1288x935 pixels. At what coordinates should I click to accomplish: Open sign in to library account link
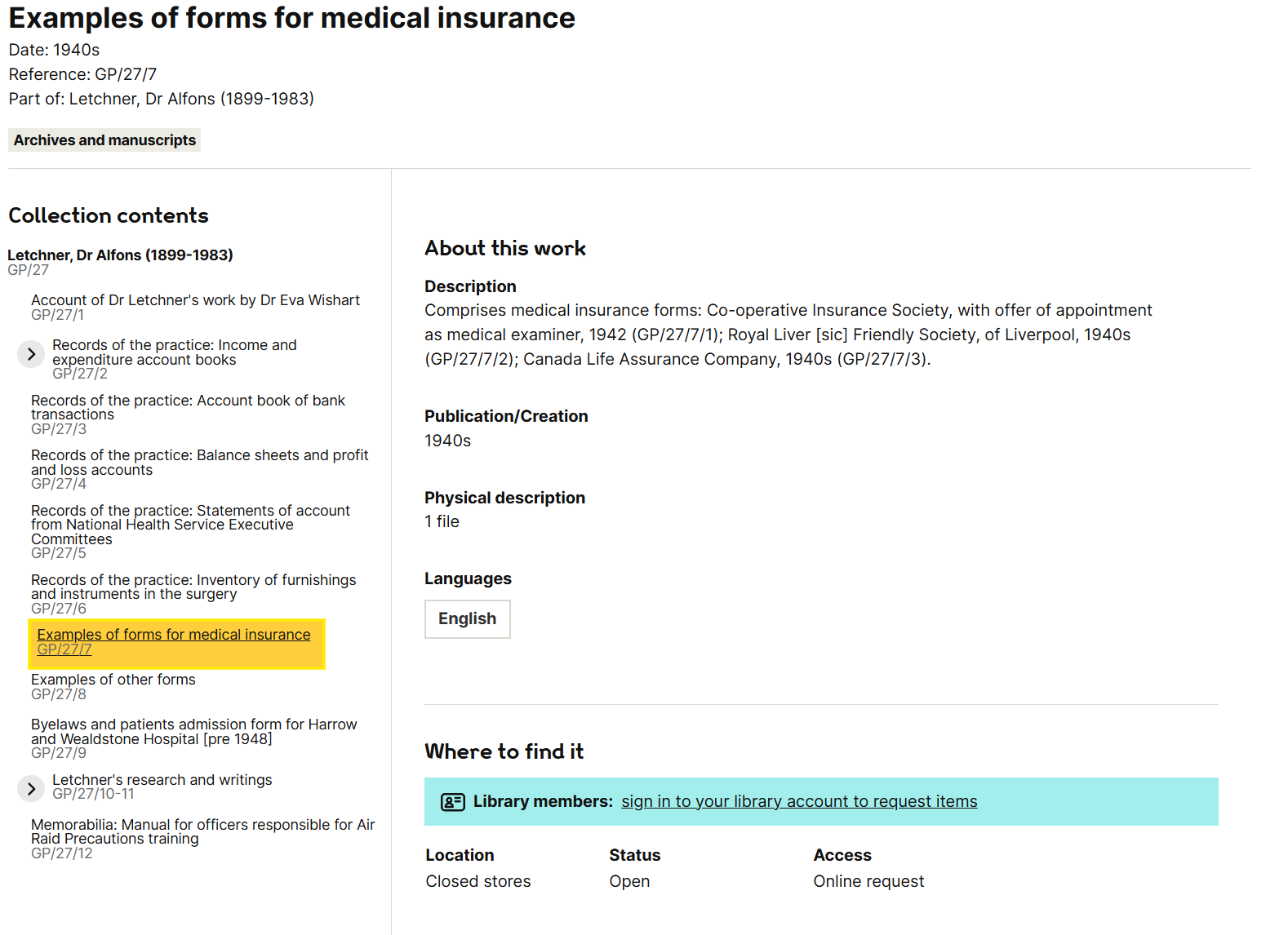click(x=798, y=802)
